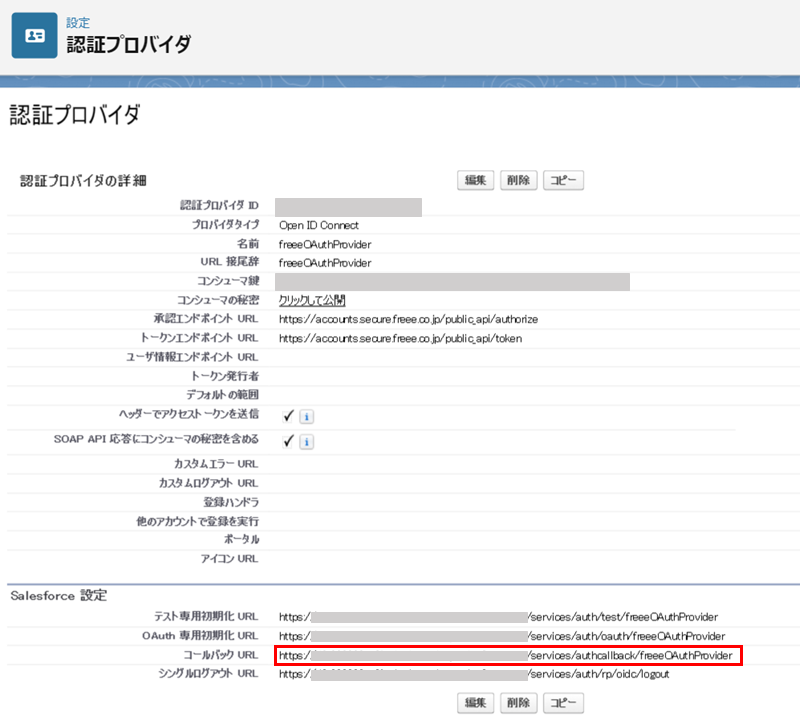Click the OAuth 専用初期化 URL value
800x720 pixels.
pyautogui.click(x=501, y=636)
